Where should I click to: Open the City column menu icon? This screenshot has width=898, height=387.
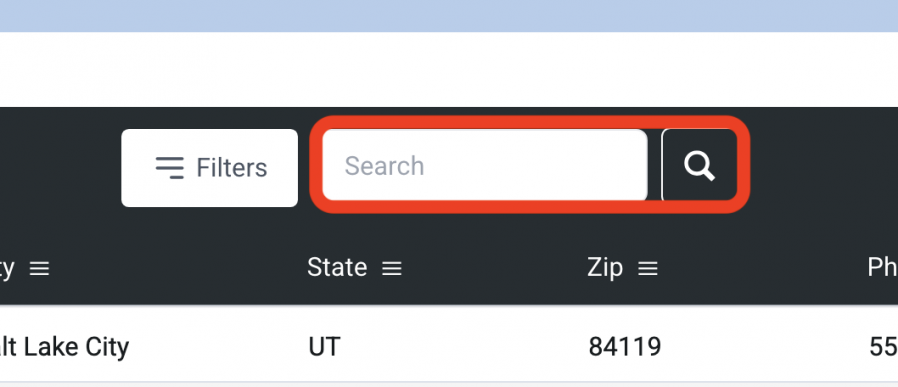click(39, 268)
